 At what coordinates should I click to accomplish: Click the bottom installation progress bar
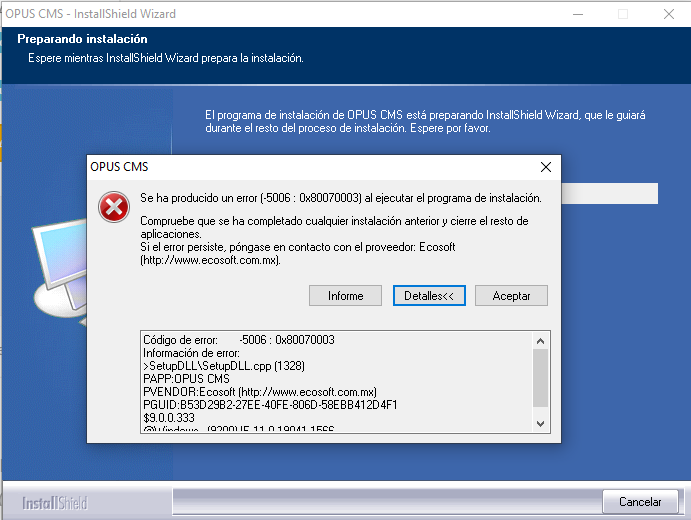point(385,500)
